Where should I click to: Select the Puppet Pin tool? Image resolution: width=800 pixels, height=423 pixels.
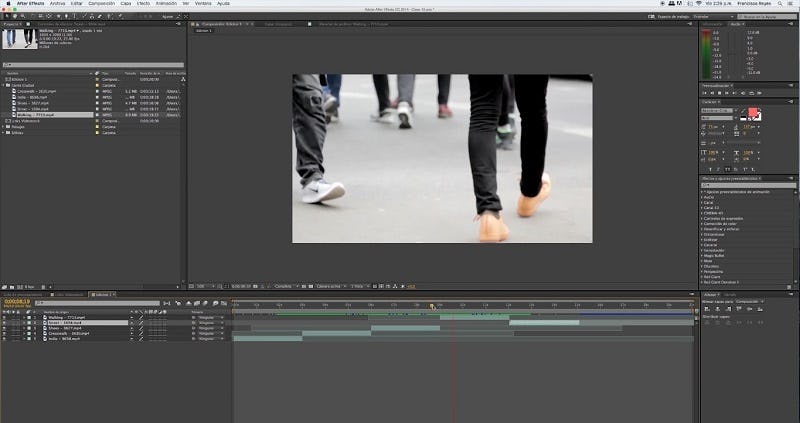pos(119,16)
